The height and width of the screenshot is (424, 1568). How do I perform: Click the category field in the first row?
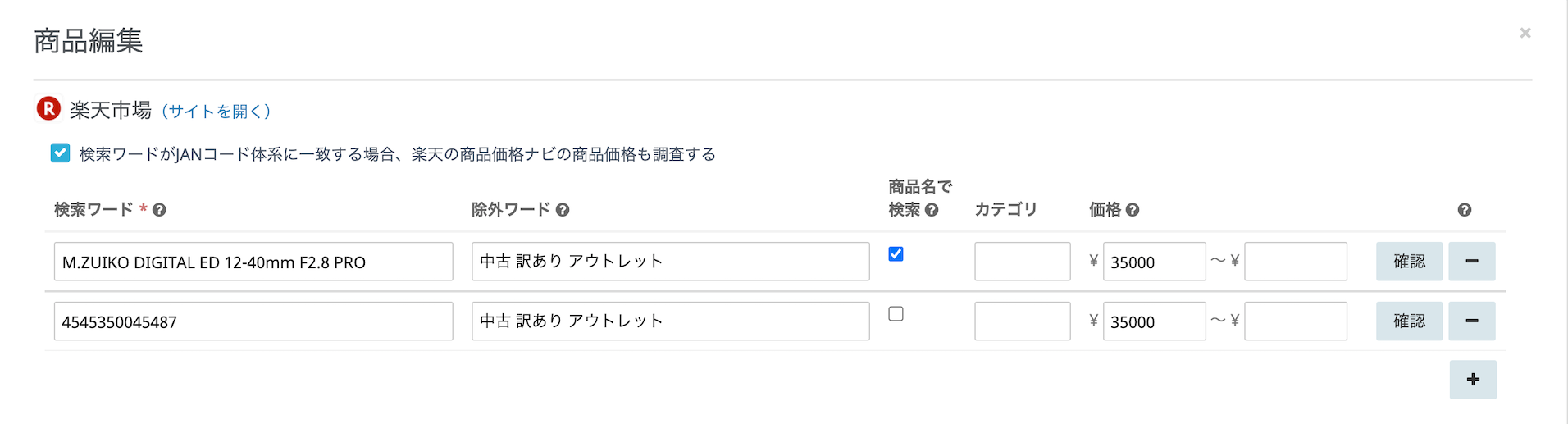pos(1022,262)
